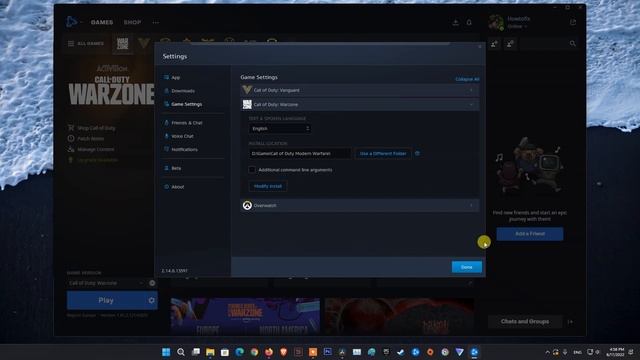
Task: Enable Additional command line arguments checkbox
Action: [x=252, y=170]
